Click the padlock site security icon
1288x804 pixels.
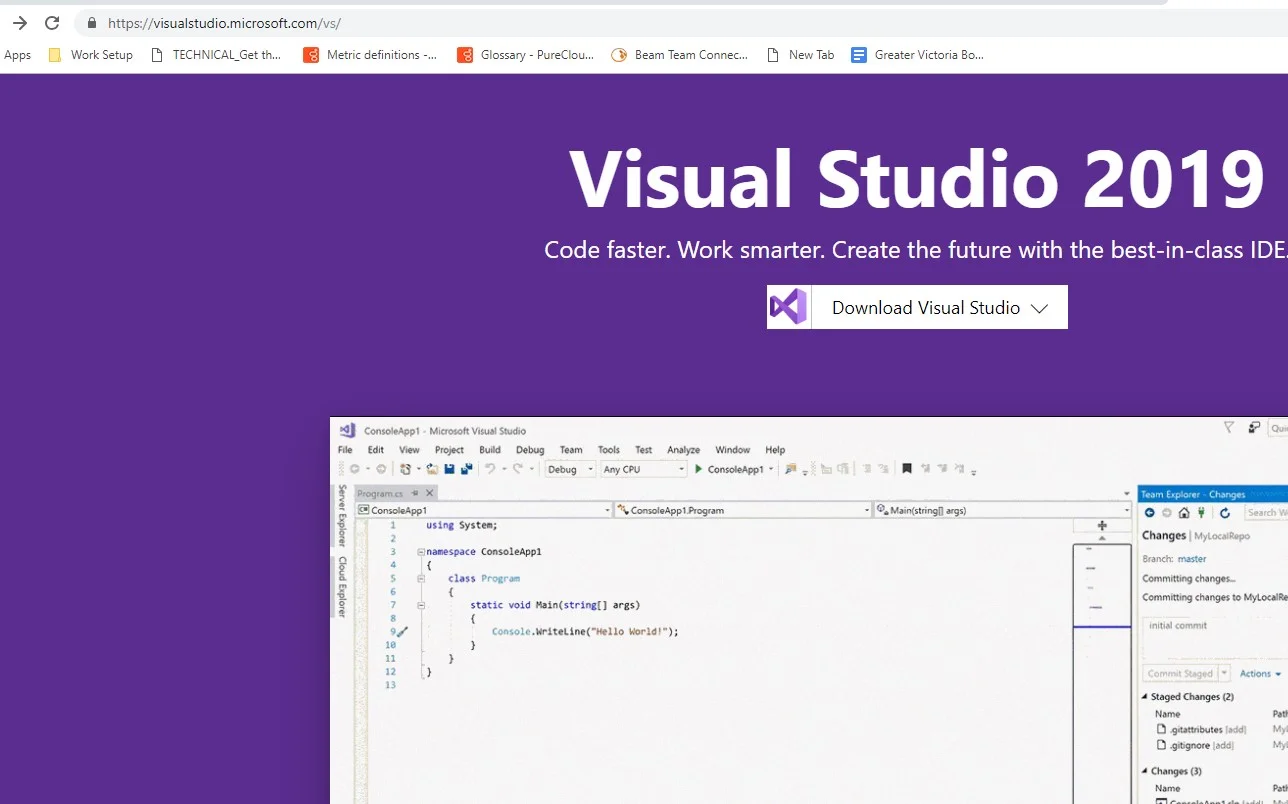[x=91, y=23]
